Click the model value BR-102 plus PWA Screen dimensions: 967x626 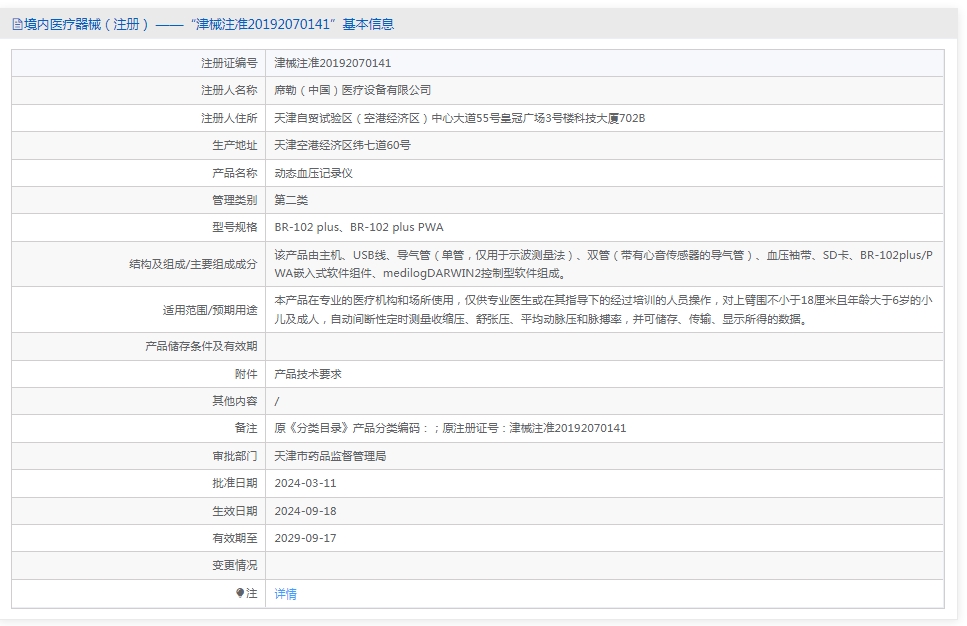pyautogui.click(x=397, y=227)
